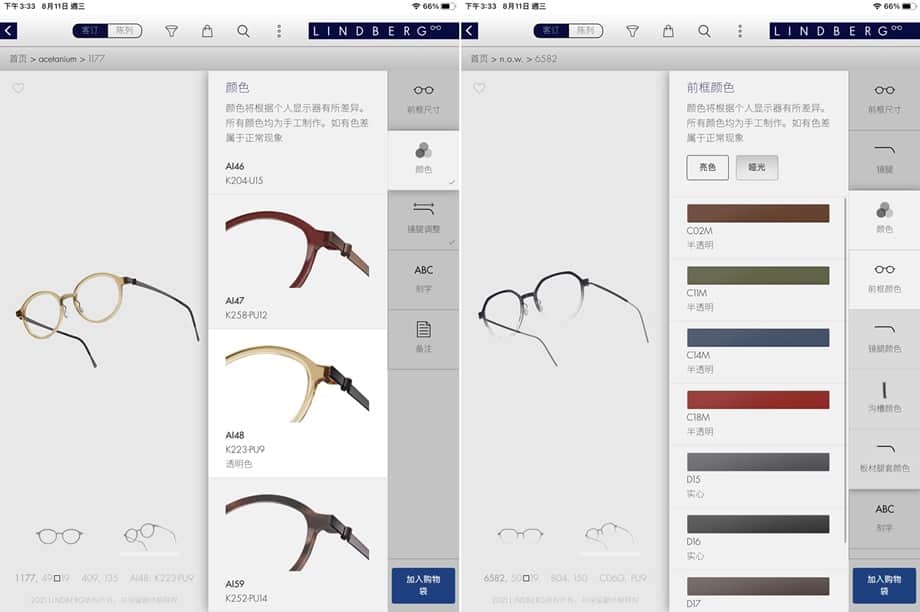
Task: Pick the AI59 K252-PU14 brown frame
Action: [297, 545]
